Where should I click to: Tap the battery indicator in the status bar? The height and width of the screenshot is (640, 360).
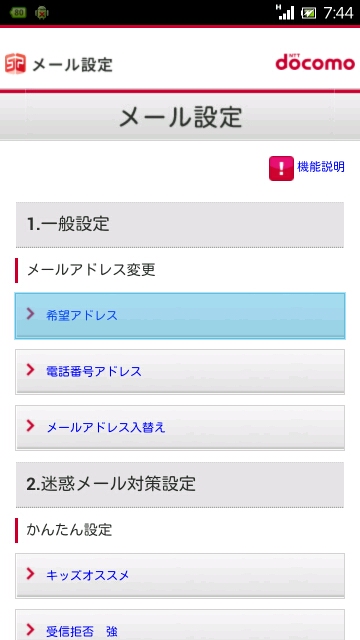pos(308,13)
